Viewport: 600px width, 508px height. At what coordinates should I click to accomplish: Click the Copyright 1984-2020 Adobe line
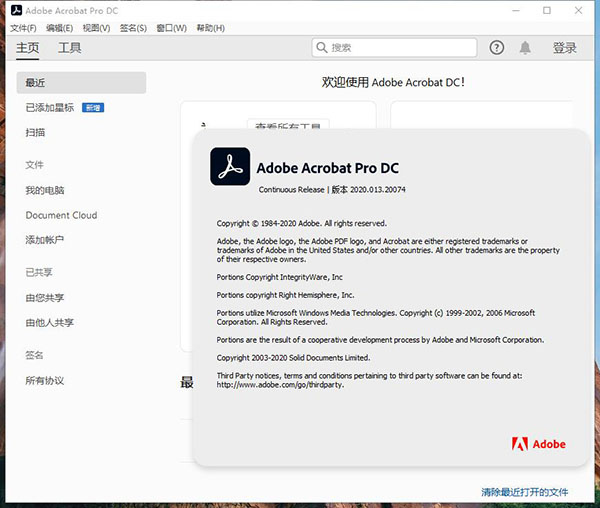tap(302, 223)
